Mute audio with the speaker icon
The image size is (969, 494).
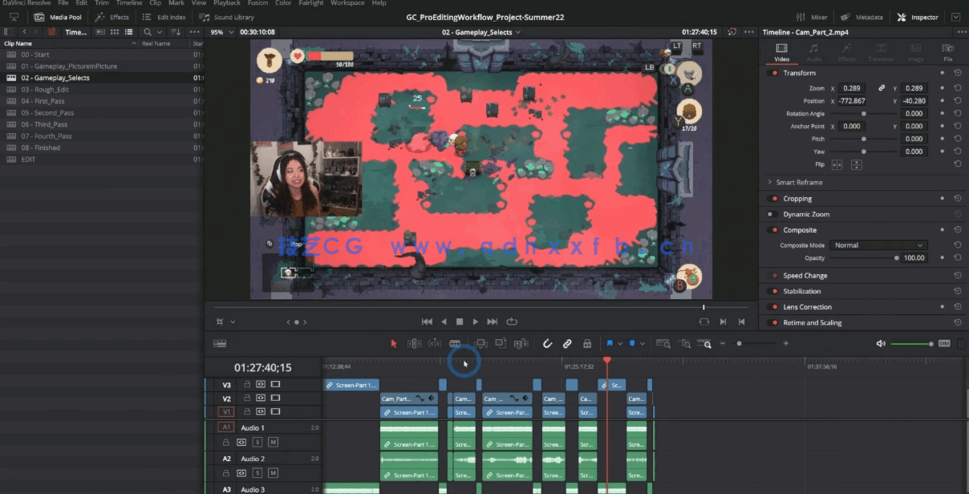(881, 344)
